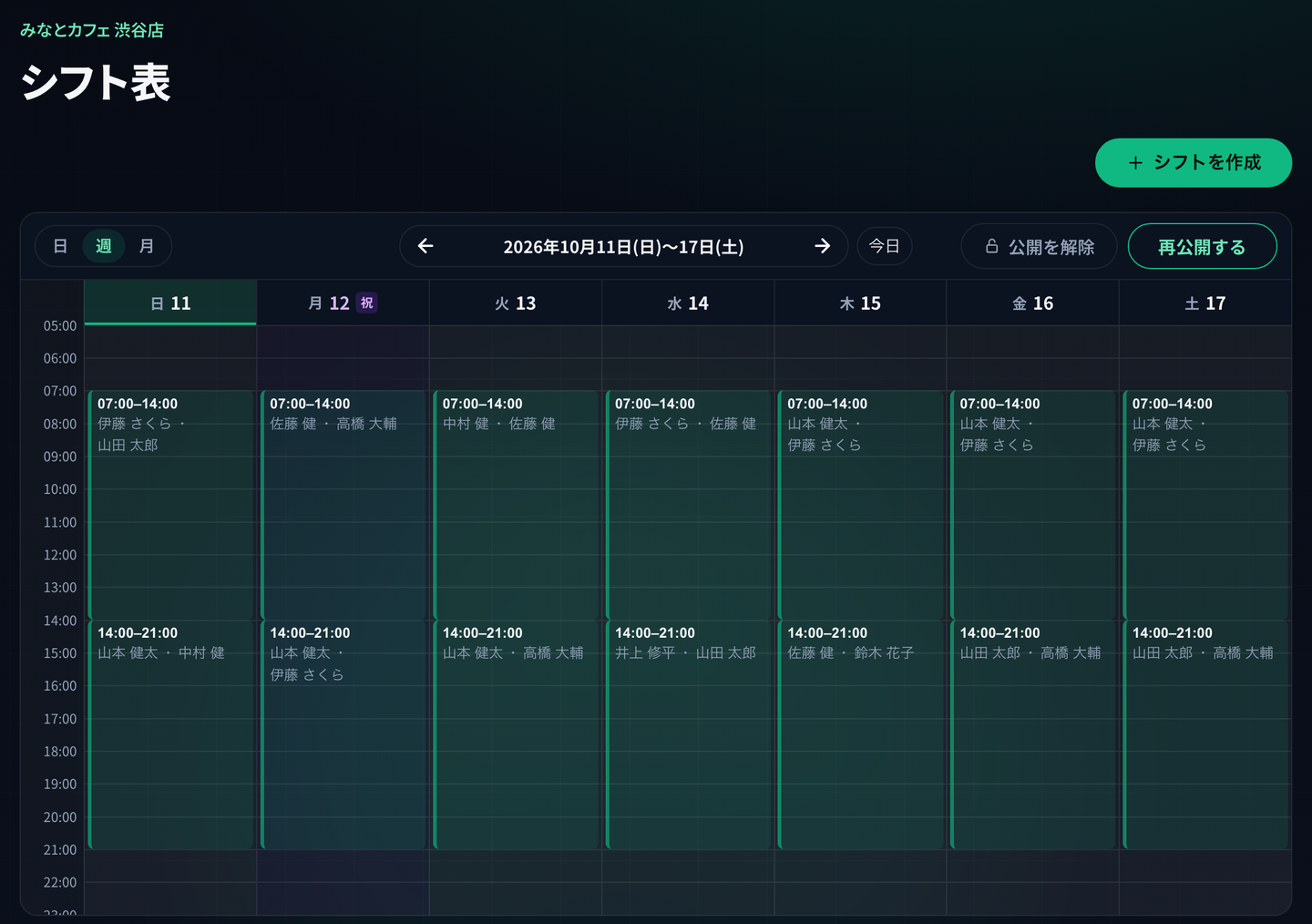Open Sunday 07:00–14:00 shift of 伊藤 さくら
This screenshot has height=924, width=1312.
click(x=170, y=505)
